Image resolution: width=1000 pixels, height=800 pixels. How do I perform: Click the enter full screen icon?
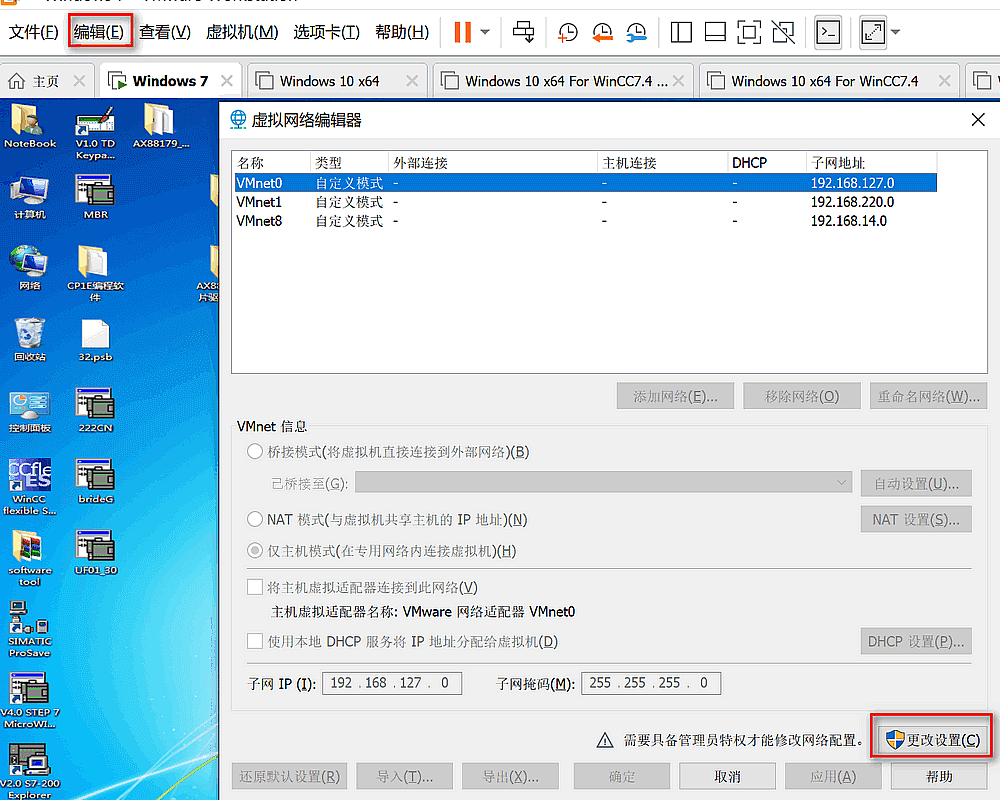click(748, 32)
